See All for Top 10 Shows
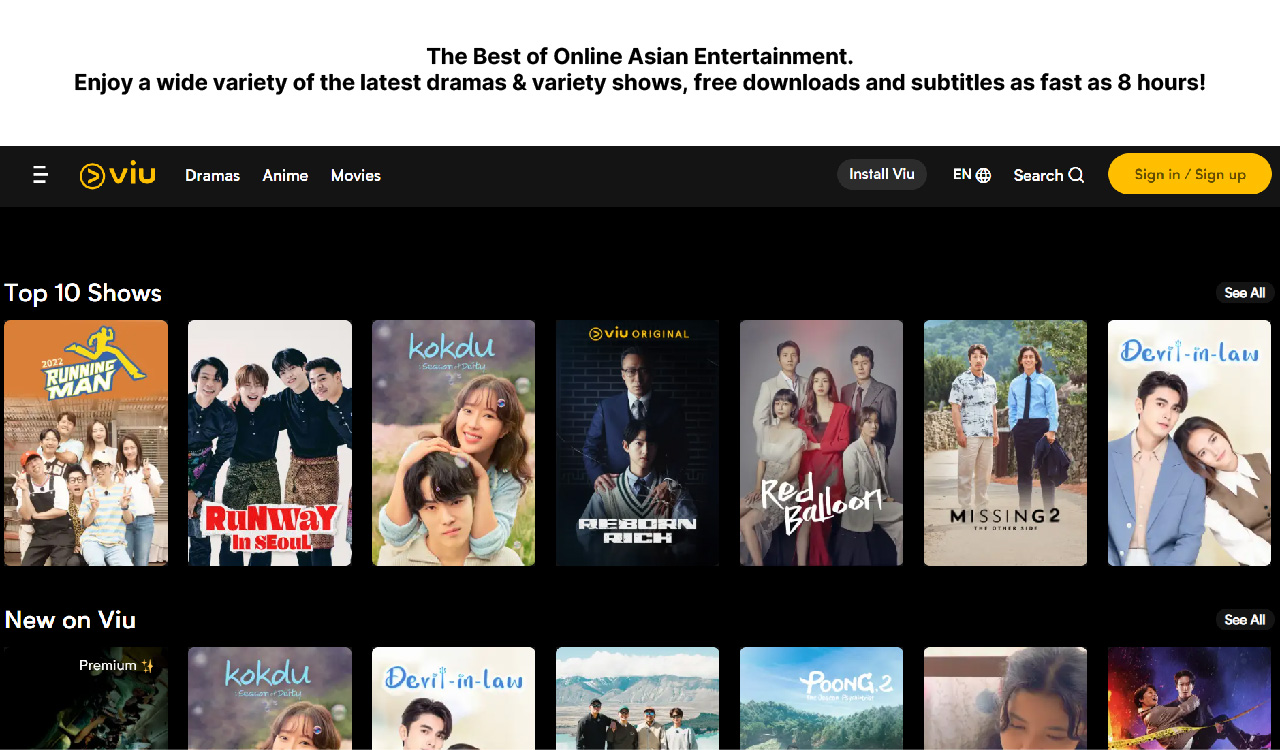1280x750 pixels. pyautogui.click(x=1244, y=293)
